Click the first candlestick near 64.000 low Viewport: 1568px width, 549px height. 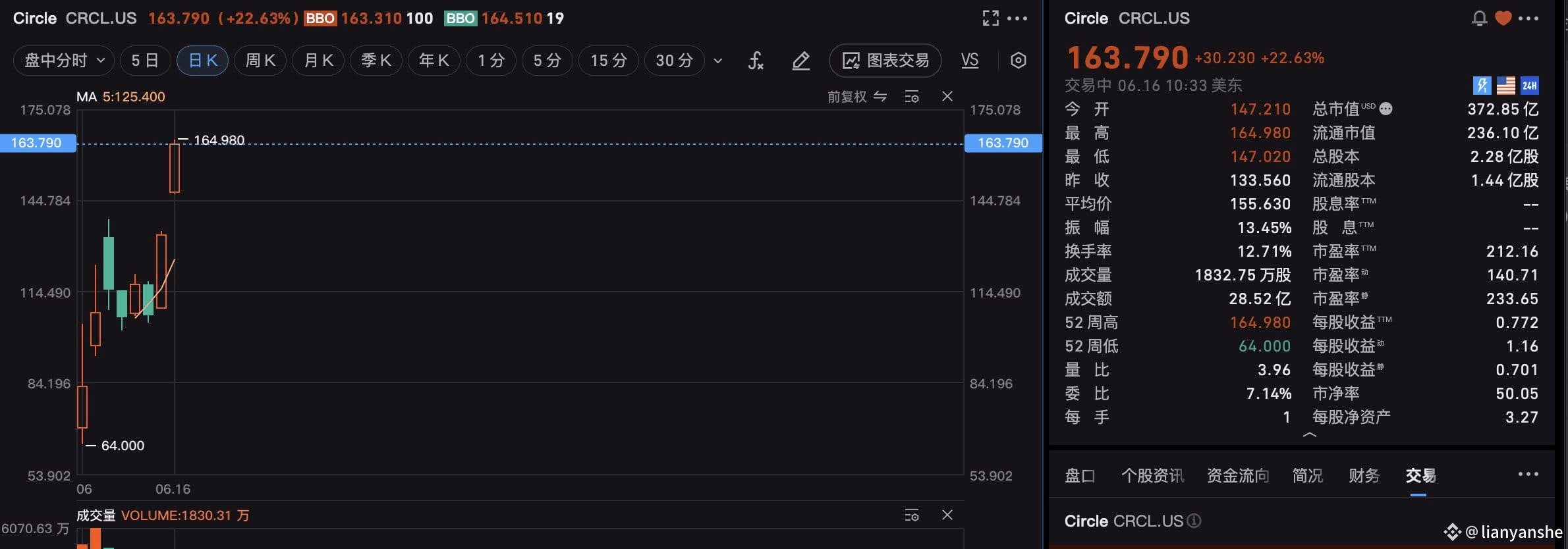82,407
